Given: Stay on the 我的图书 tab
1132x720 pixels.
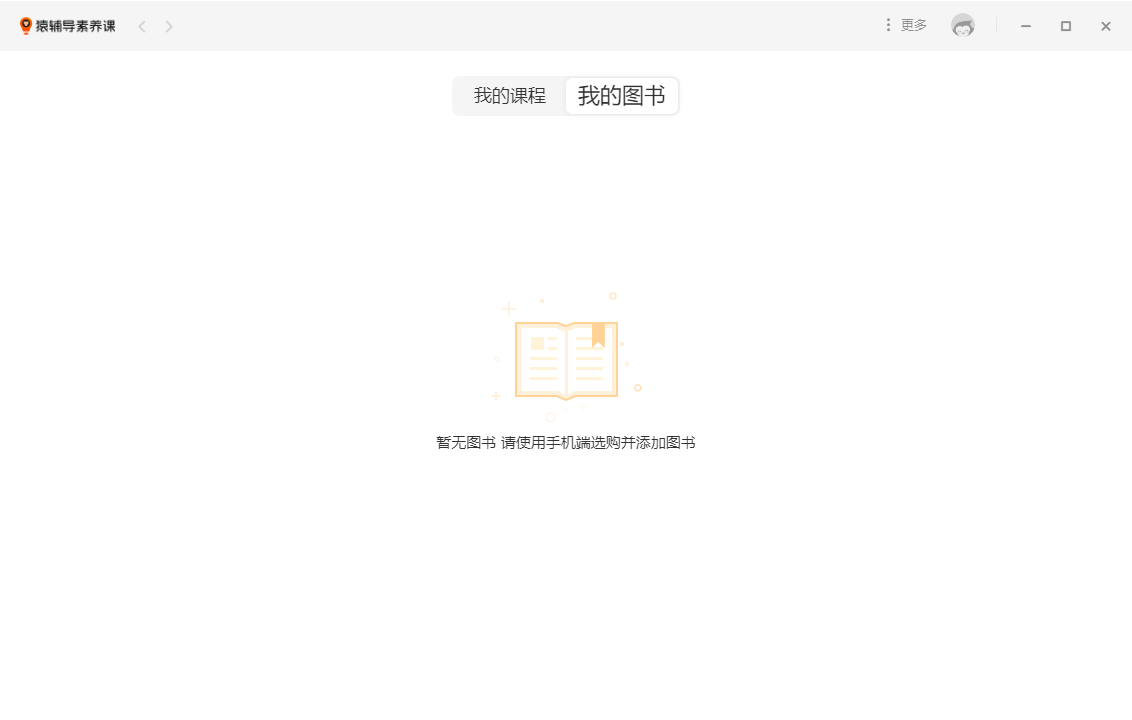Looking at the screenshot, I should click(621, 95).
